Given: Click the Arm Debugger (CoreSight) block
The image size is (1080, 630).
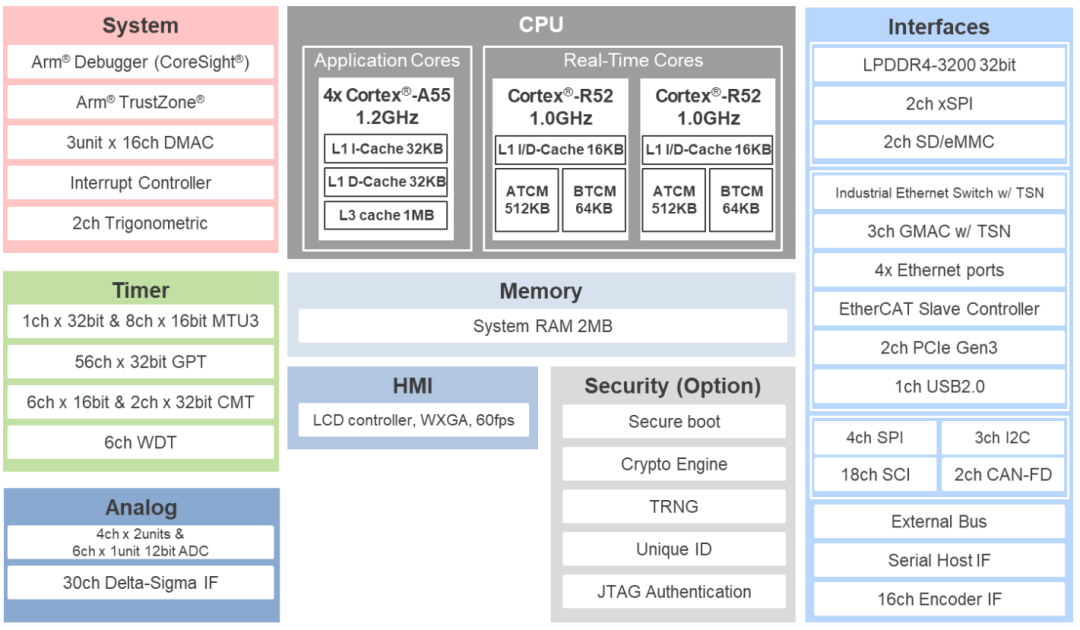Looking at the screenshot, I should [140, 62].
